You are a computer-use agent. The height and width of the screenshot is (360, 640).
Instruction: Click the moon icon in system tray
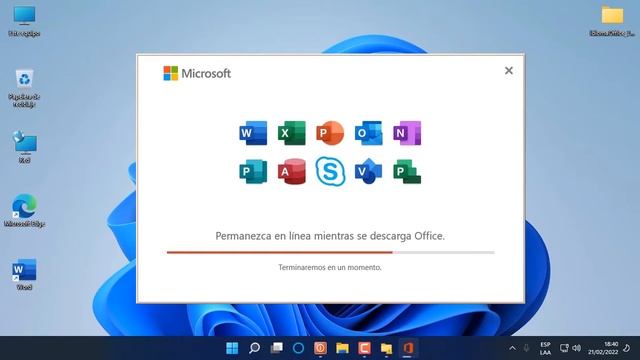[627, 348]
